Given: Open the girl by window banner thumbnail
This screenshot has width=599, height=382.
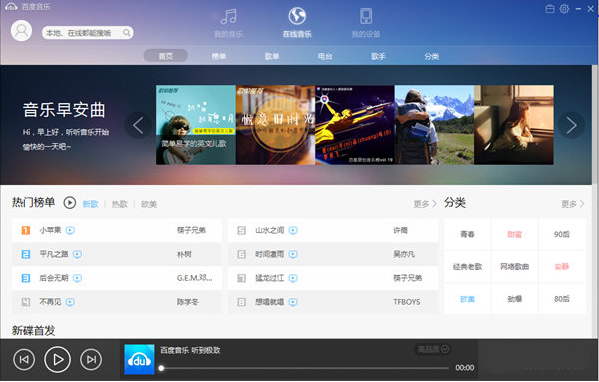Looking at the screenshot, I should pos(514,125).
